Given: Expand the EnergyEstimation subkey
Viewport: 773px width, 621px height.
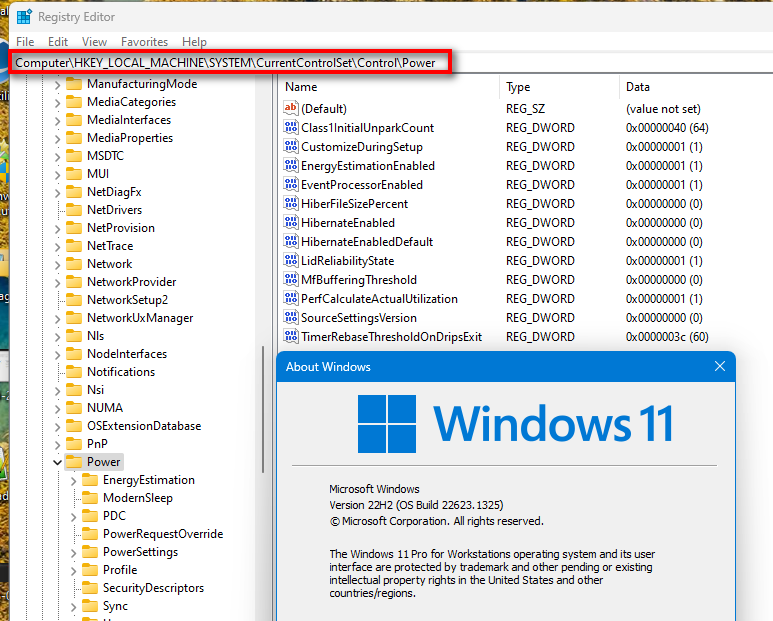Looking at the screenshot, I should pyautogui.click(x=73, y=481).
